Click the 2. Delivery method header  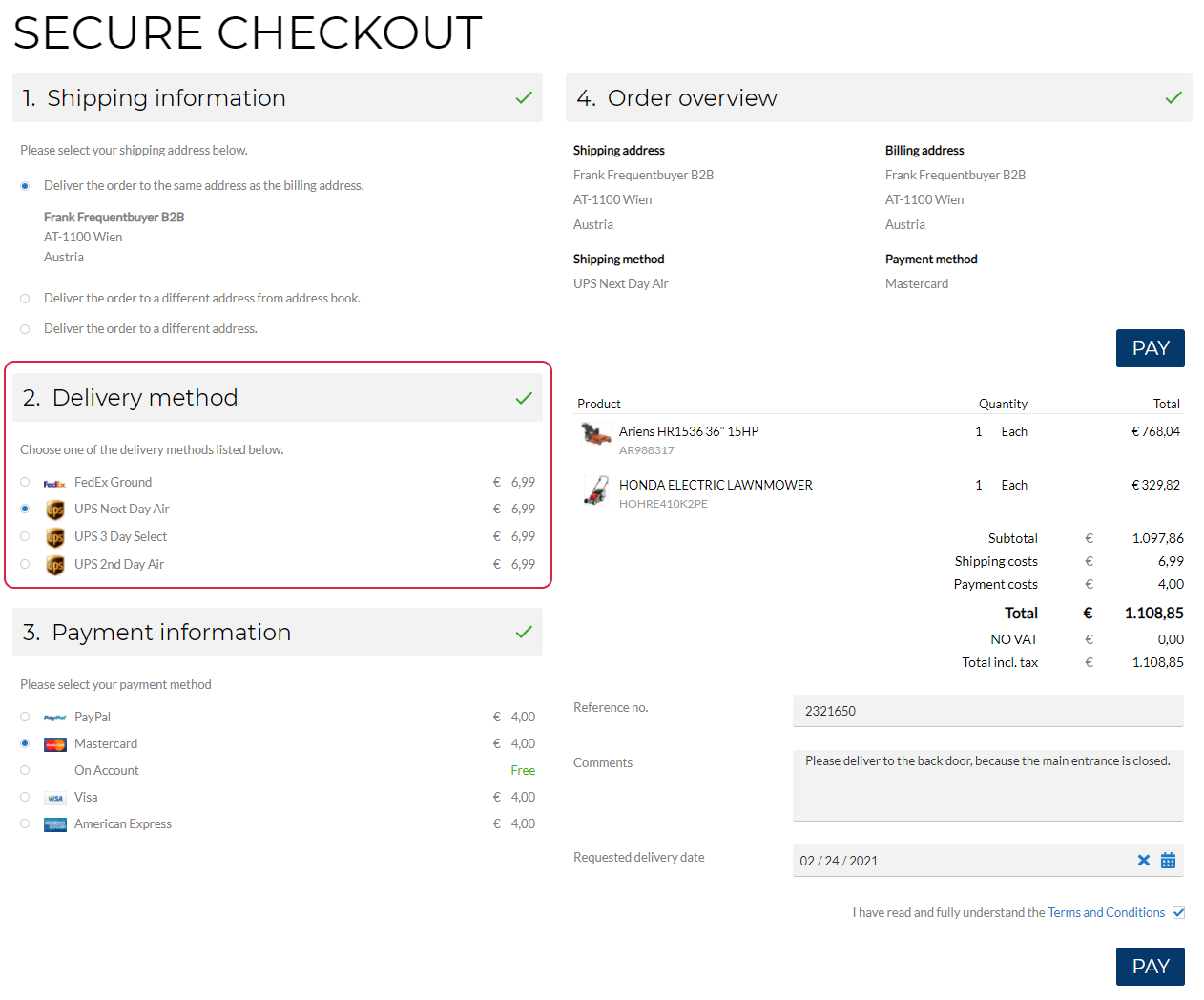(278, 398)
